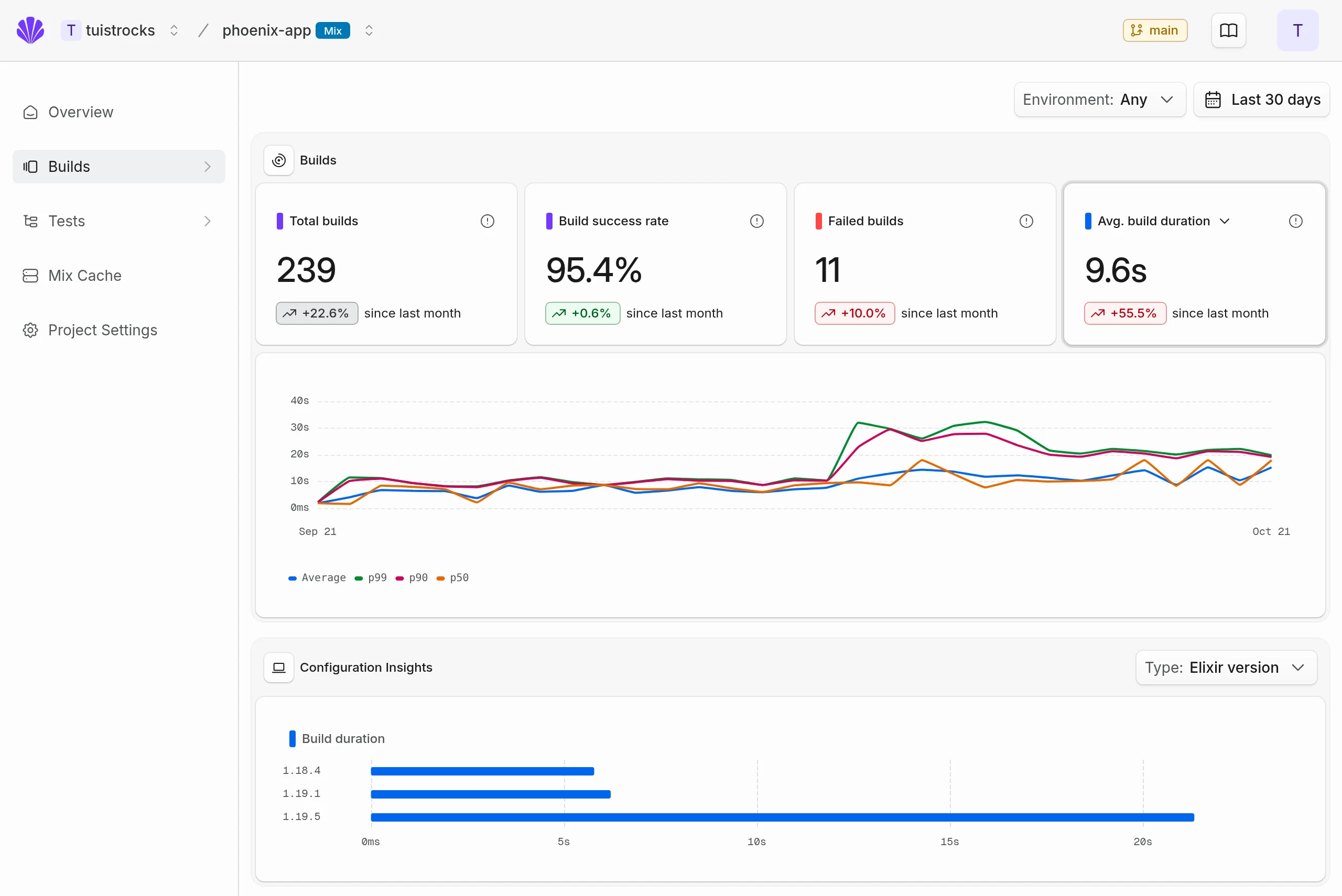The width and height of the screenshot is (1342, 896).
Task: Open the documentation book icon
Action: pos(1228,30)
